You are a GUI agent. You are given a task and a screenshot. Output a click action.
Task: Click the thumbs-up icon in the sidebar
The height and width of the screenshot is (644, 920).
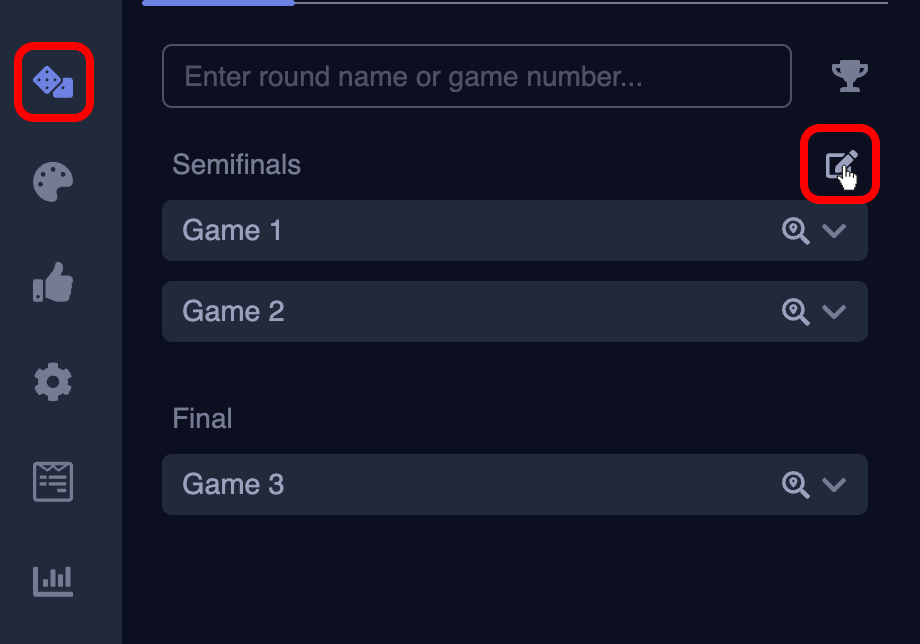tap(52, 283)
